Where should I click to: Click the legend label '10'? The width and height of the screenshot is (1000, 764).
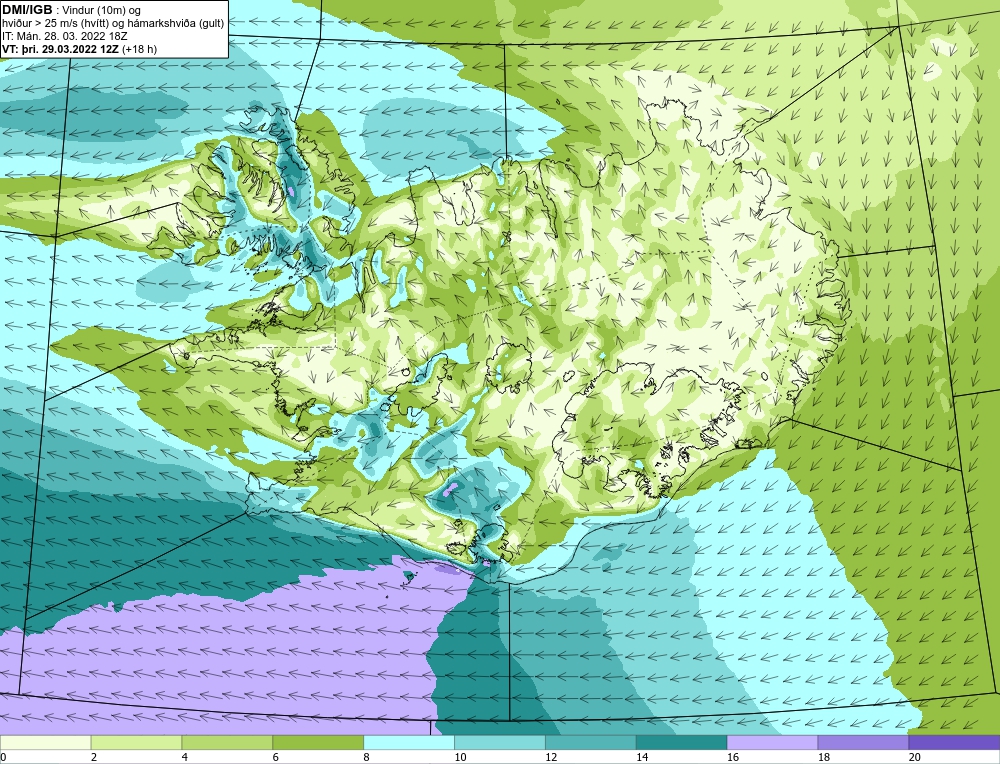coord(460,757)
